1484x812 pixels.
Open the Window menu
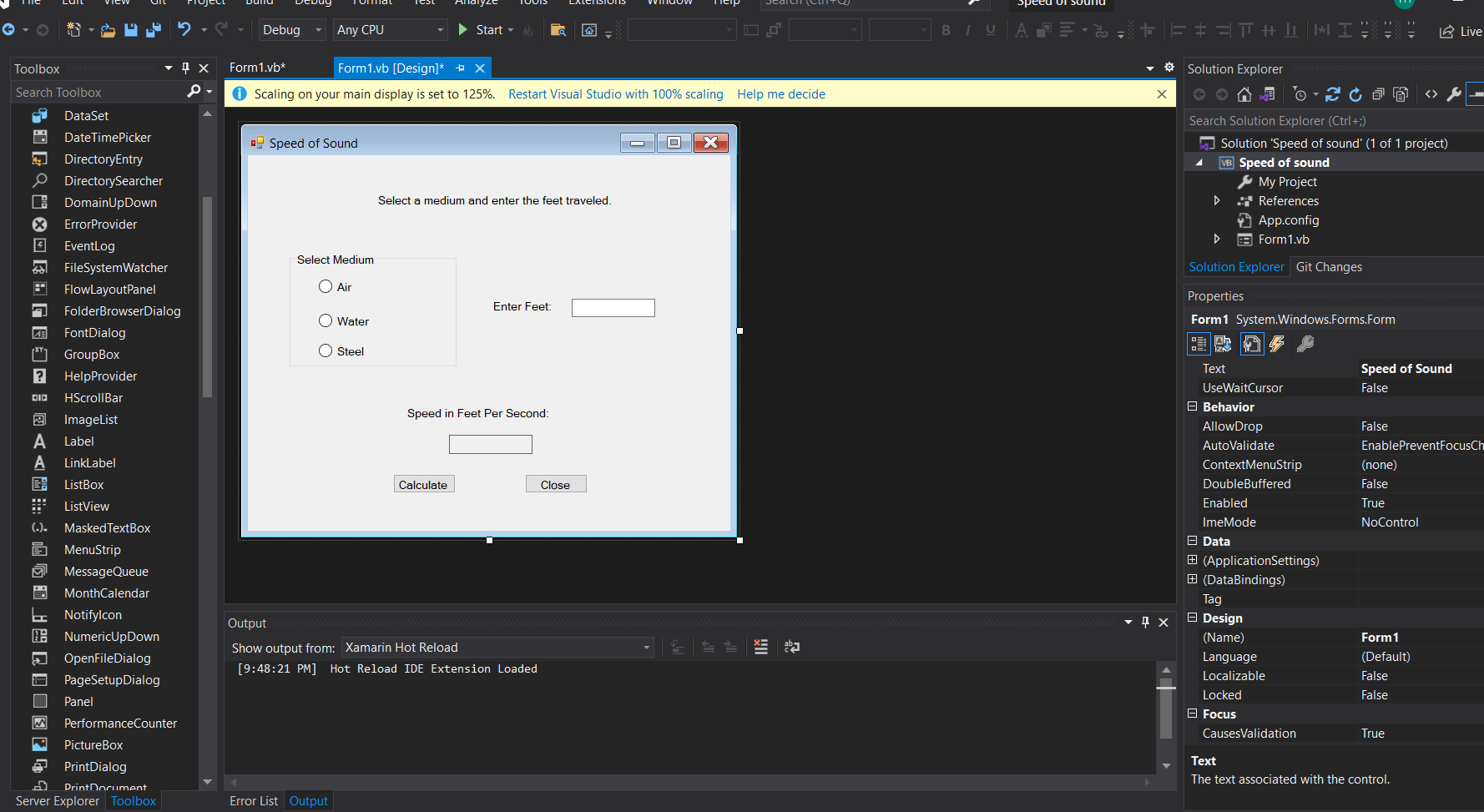(x=669, y=3)
